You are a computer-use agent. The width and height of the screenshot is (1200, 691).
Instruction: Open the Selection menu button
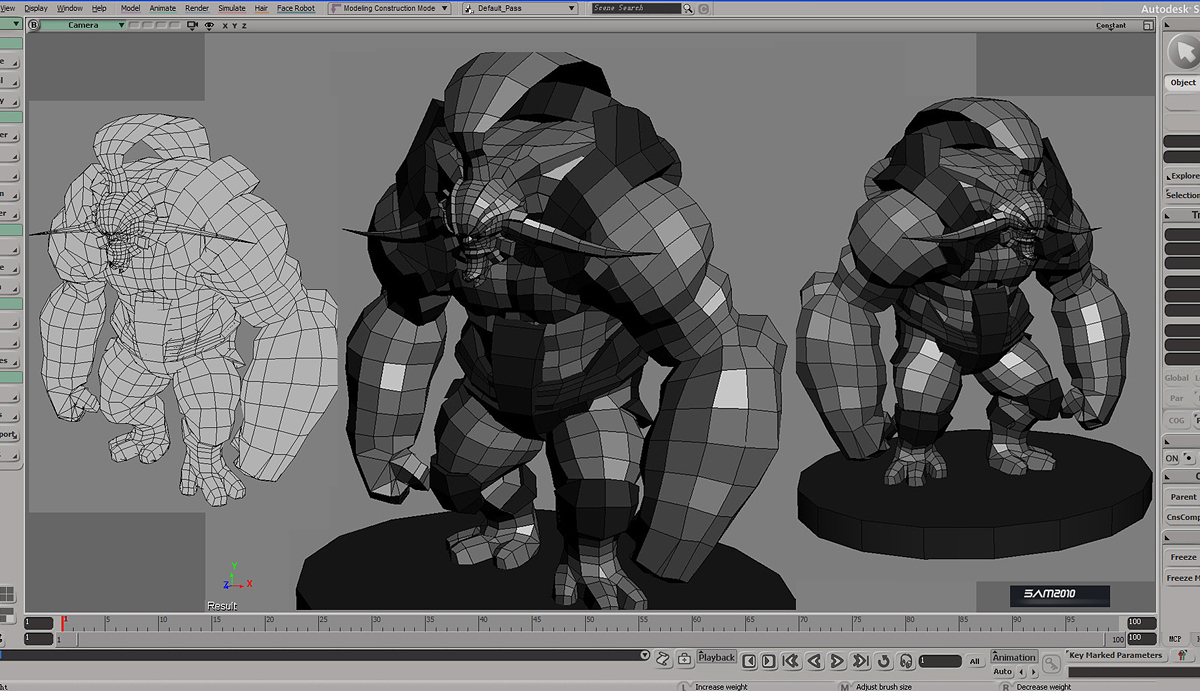click(1183, 195)
